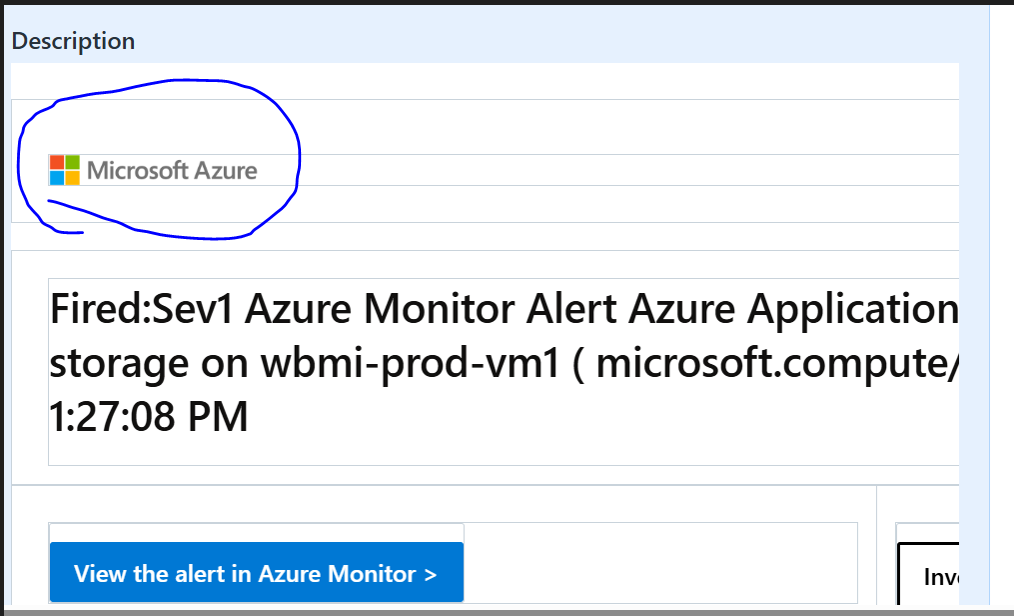Click the ">" arrow on the blue button

430,575
